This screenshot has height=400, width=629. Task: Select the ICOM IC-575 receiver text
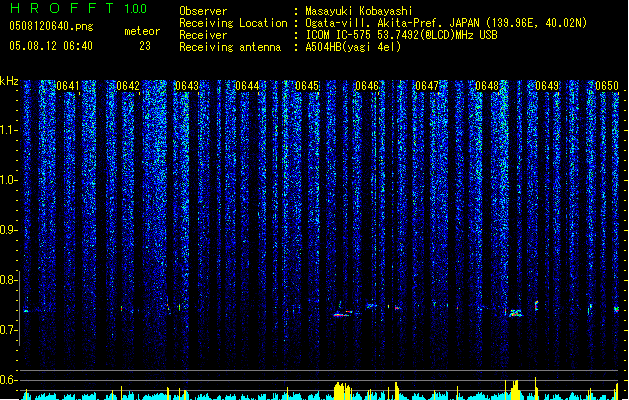[402, 35]
